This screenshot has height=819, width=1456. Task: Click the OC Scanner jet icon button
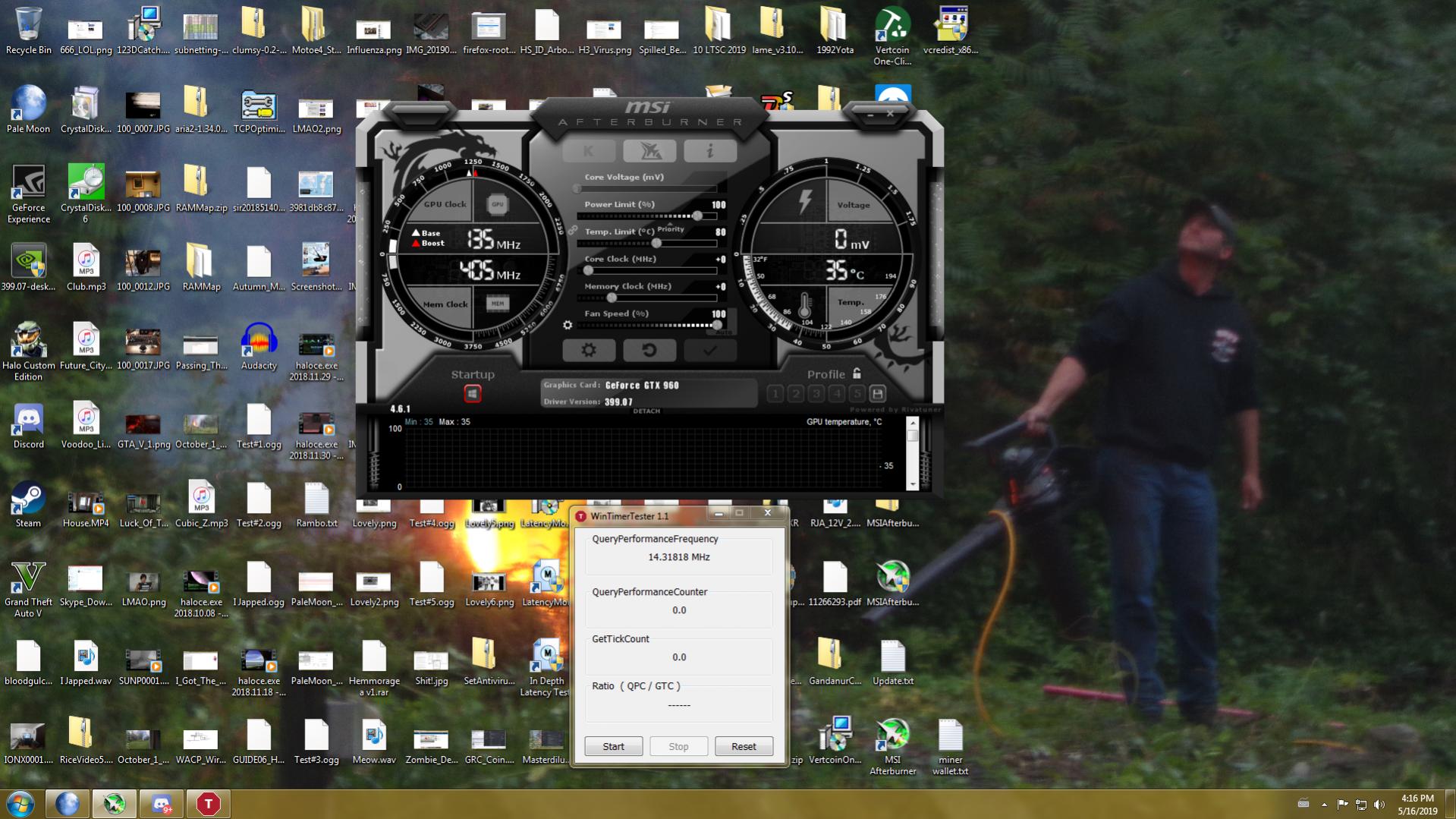649,151
